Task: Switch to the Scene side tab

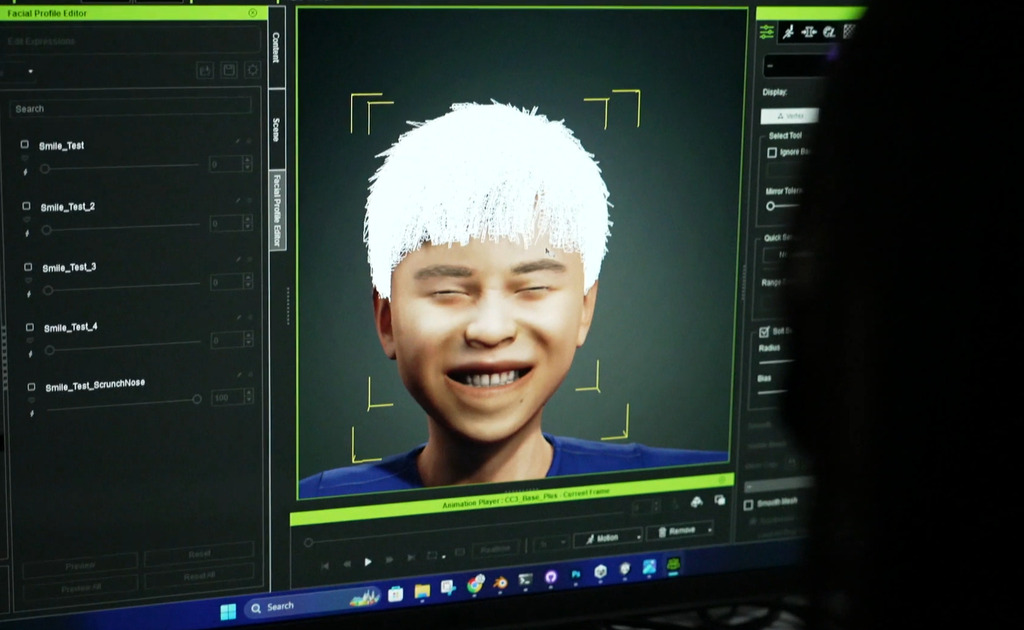Action: 276,129
